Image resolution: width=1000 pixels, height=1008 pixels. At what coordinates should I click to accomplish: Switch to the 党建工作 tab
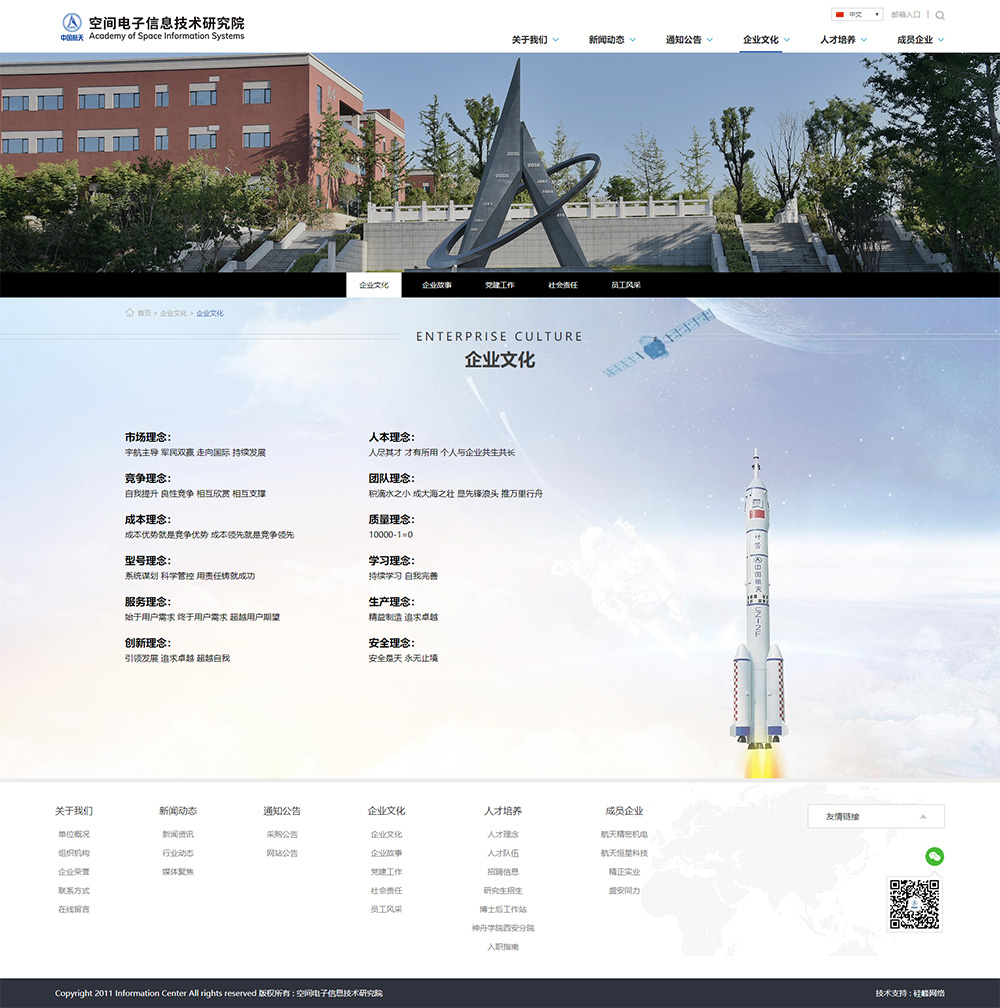(500, 285)
